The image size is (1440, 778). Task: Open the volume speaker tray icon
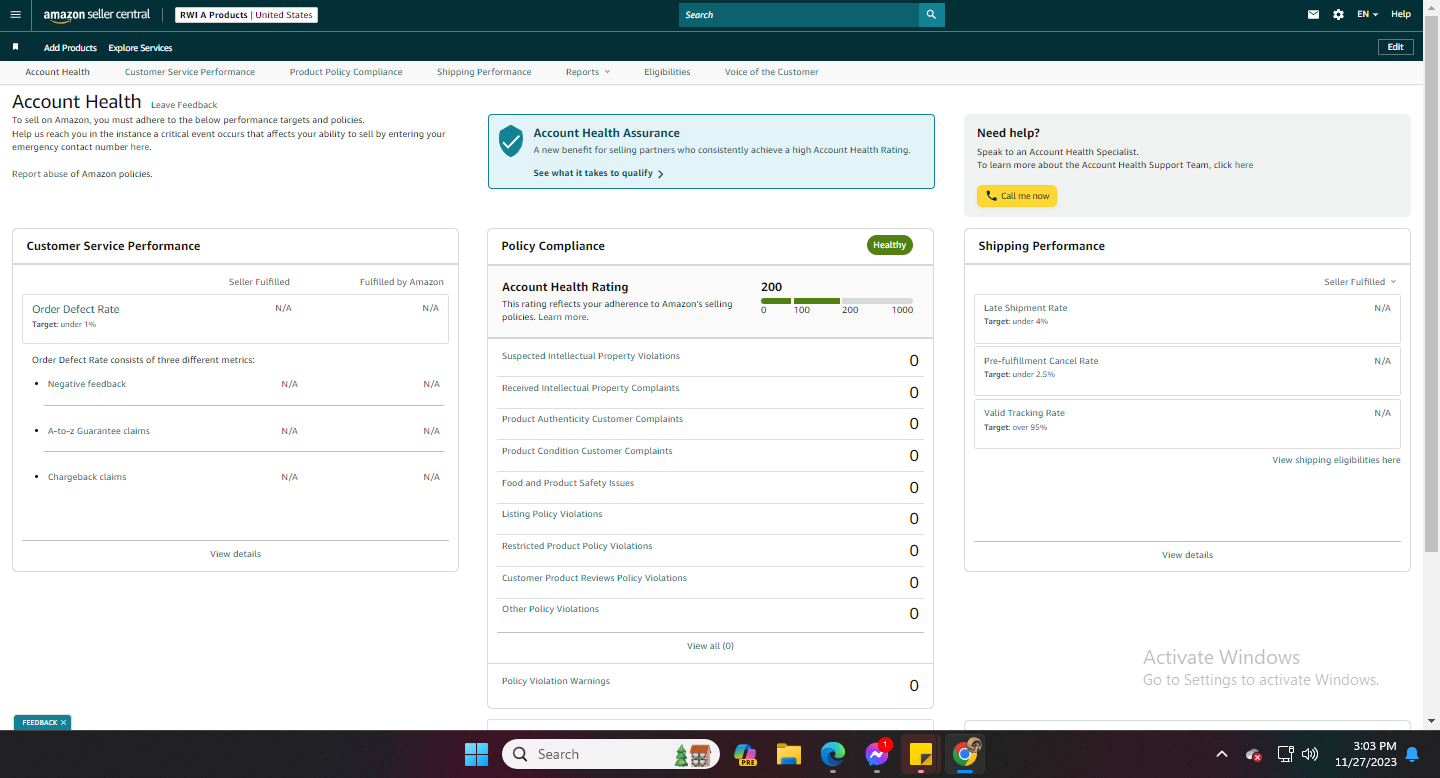click(1310, 754)
